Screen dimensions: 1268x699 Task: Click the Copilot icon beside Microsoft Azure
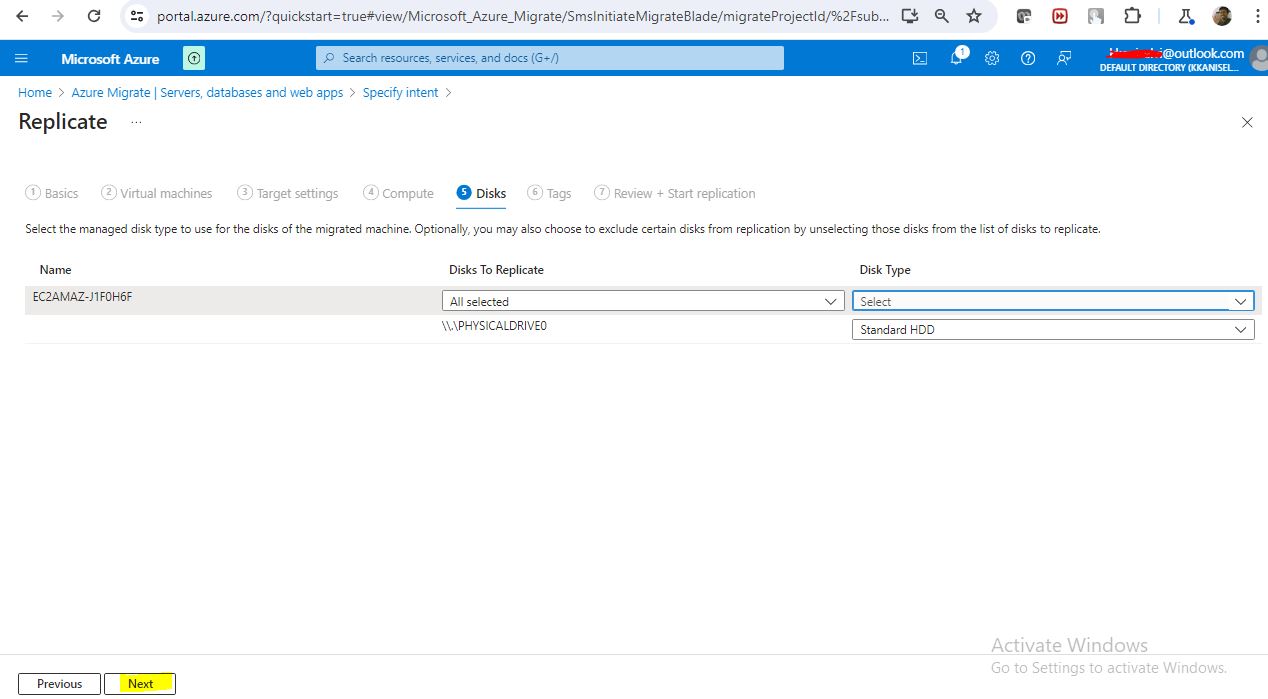pyautogui.click(x=194, y=59)
